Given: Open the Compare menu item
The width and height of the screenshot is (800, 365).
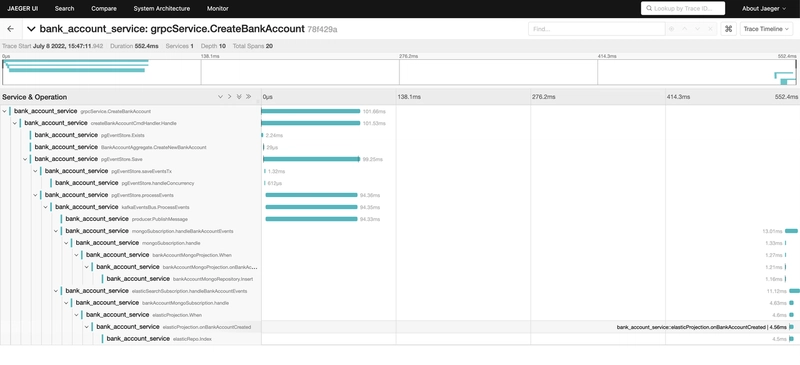Looking at the screenshot, I should pyautogui.click(x=104, y=9).
